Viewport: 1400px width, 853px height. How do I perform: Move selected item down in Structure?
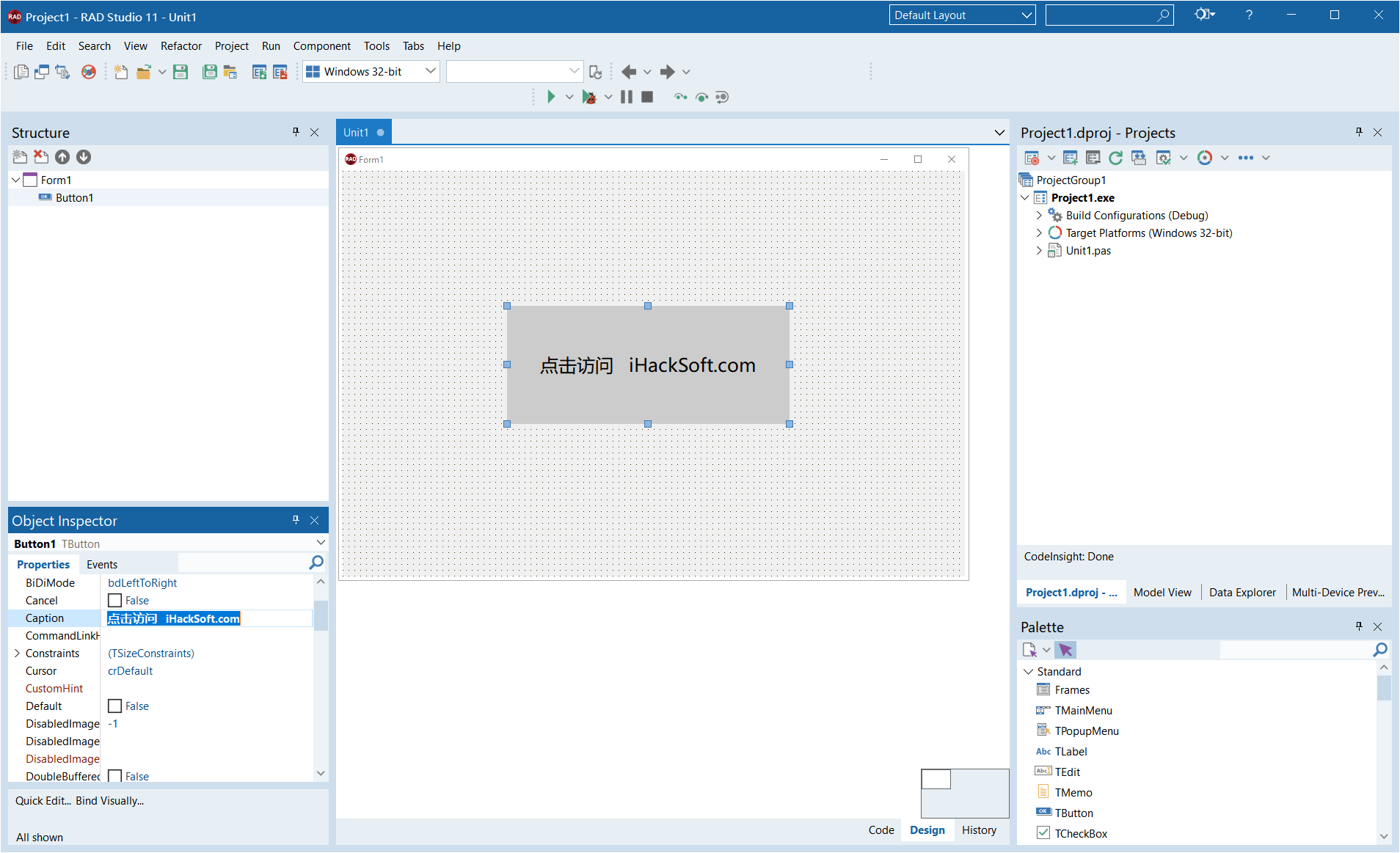84,157
